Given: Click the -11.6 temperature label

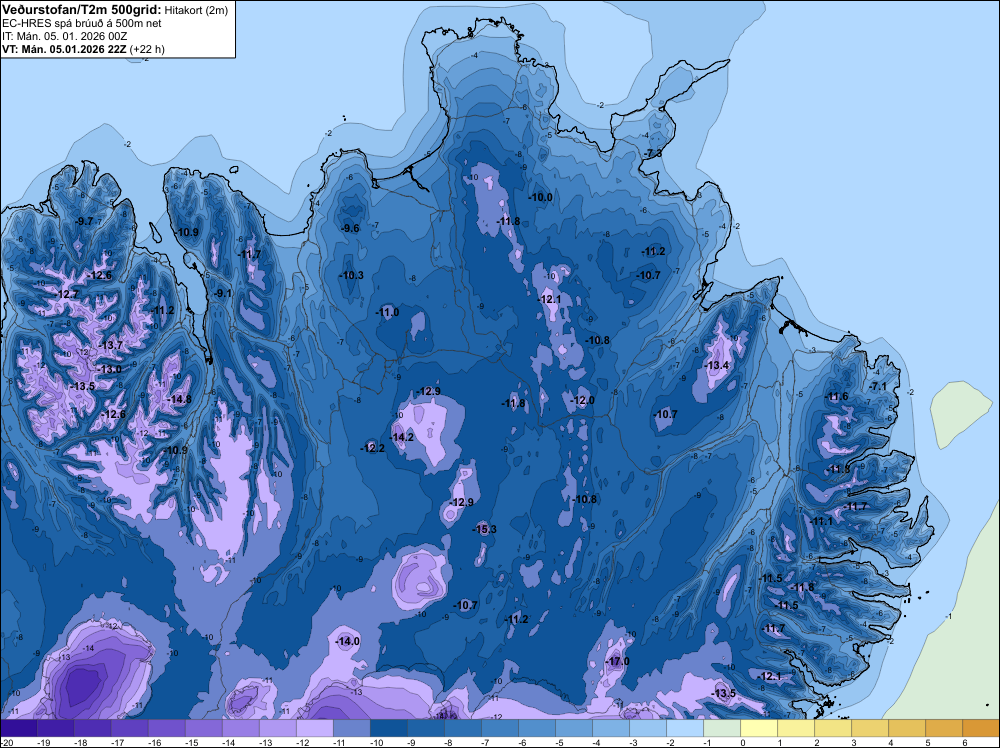Looking at the screenshot, I should tap(837, 396).
